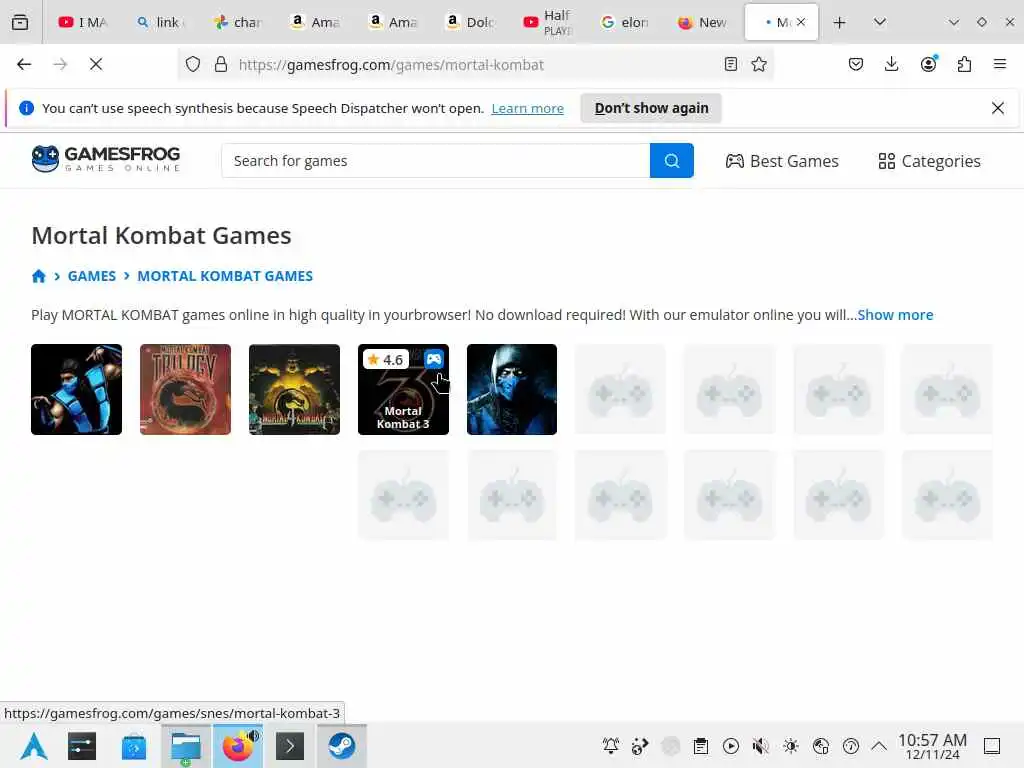Open the Firefox View icon in the tab bar
1024x768 pixels.
(x=20, y=22)
